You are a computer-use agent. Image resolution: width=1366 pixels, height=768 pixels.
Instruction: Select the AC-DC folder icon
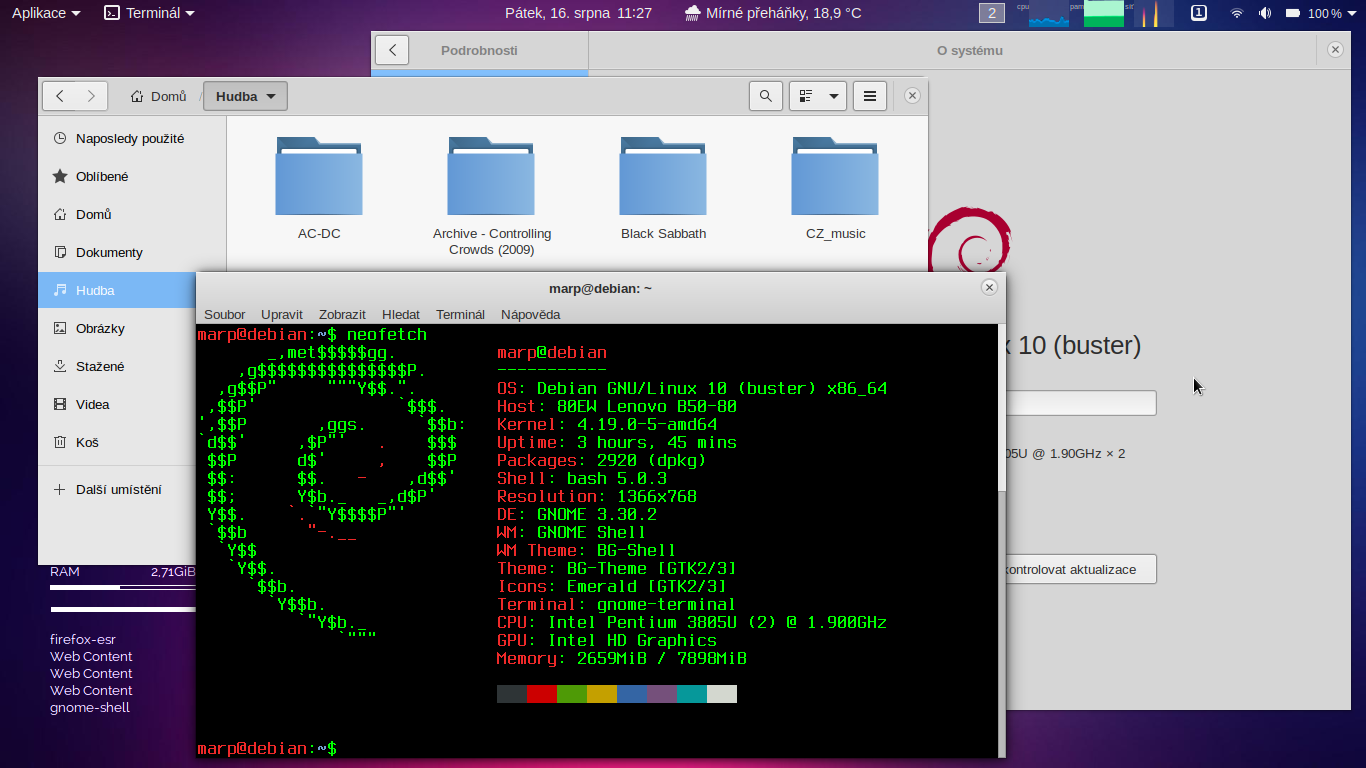pyautogui.click(x=319, y=176)
